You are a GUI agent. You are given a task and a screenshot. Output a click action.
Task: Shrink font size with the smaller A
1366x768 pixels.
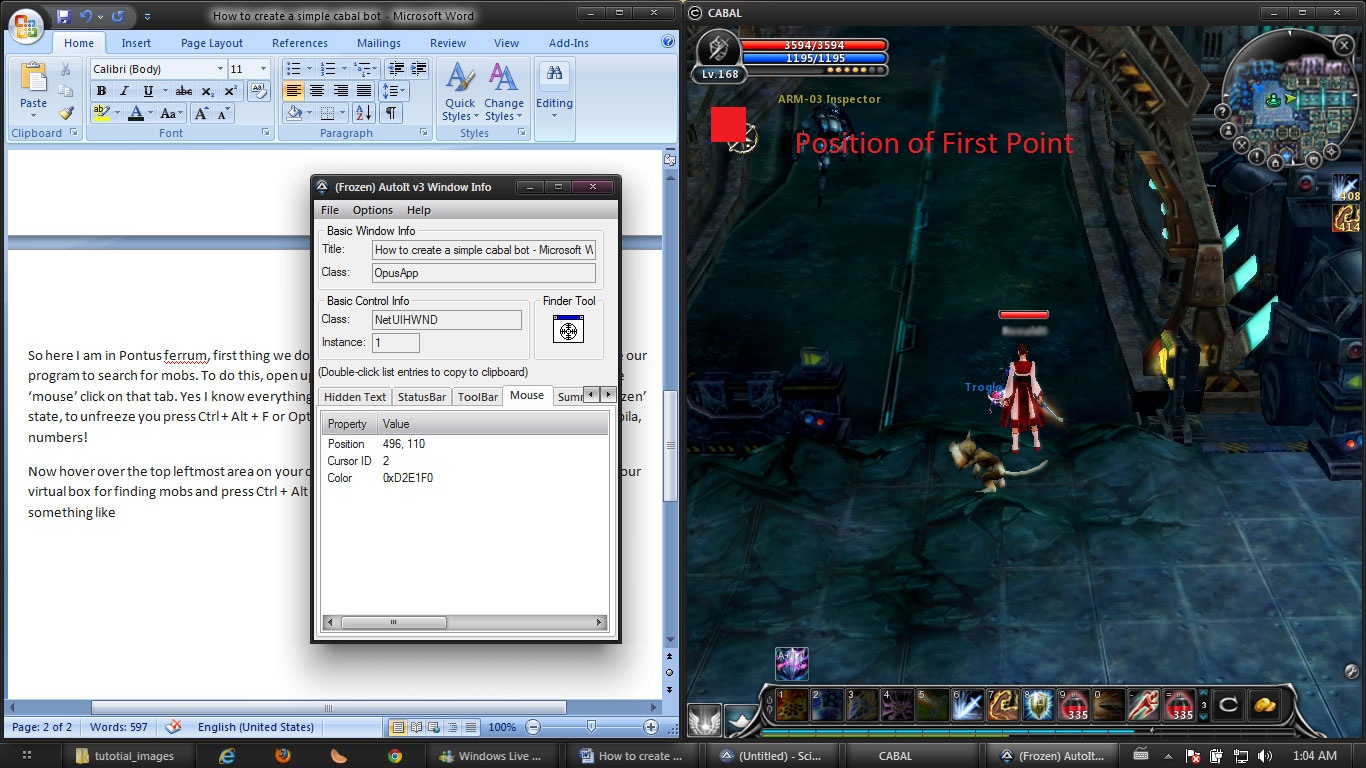click(223, 113)
